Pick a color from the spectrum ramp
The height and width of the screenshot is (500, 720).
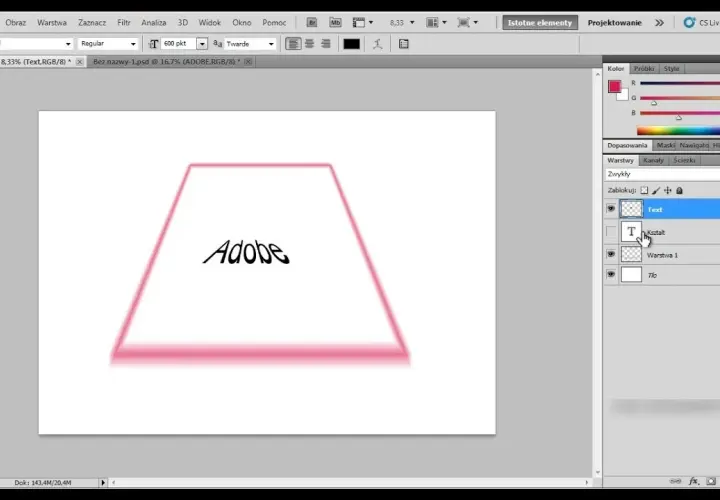[x=678, y=131]
